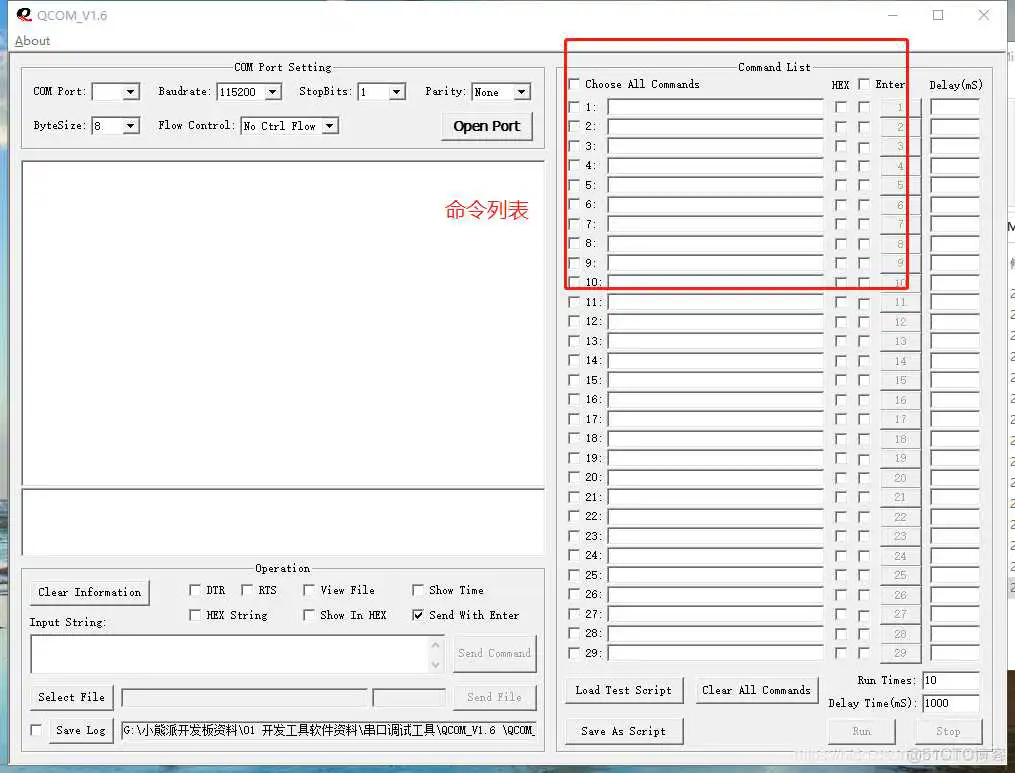Viewport: 1015px width, 773px height.
Task: Click the Save As Script button
Action: [623, 731]
